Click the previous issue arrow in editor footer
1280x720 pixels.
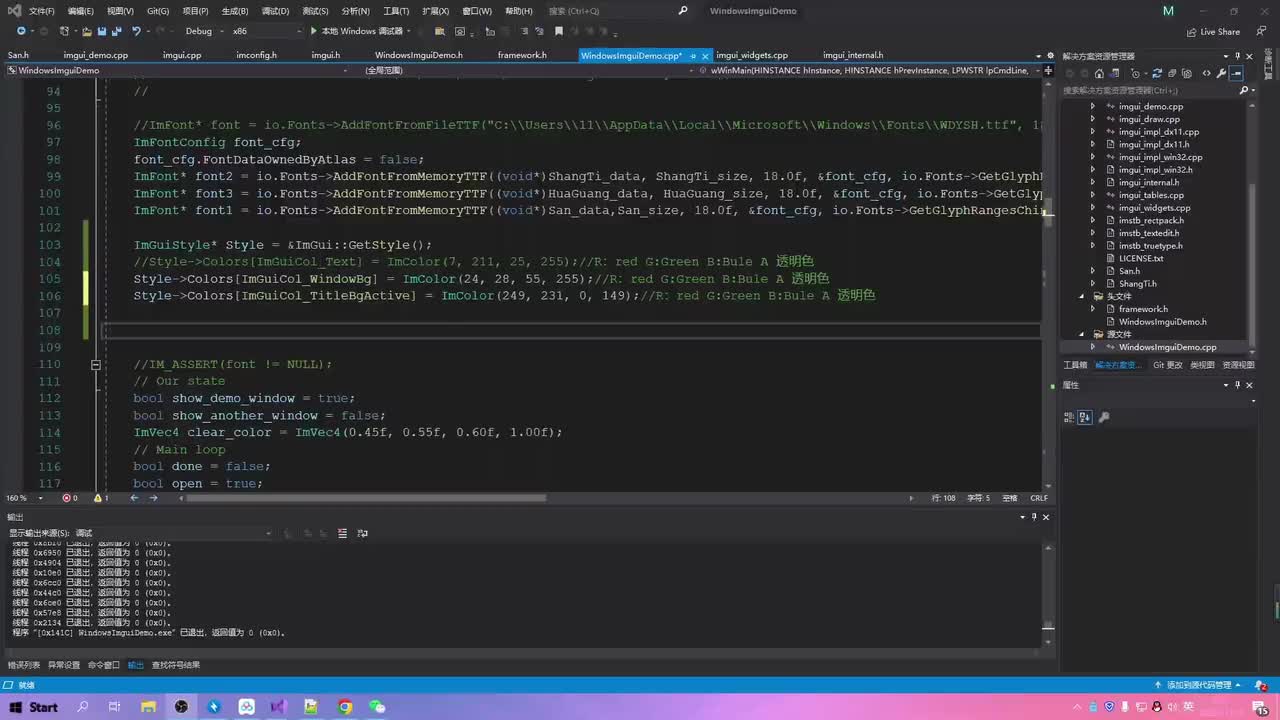coord(135,497)
